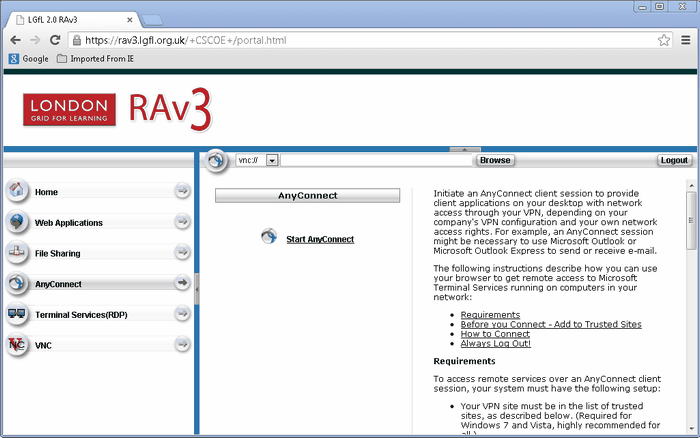This screenshot has width=700, height=438.
Task: Click the Logout button
Action: click(x=674, y=160)
